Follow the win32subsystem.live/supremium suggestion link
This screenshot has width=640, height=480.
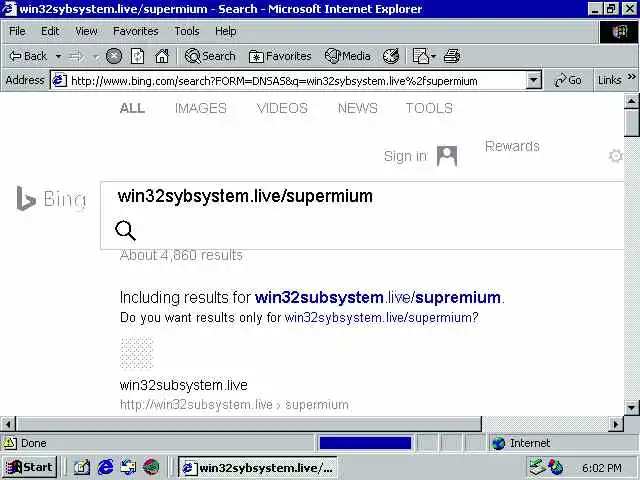[x=378, y=298]
